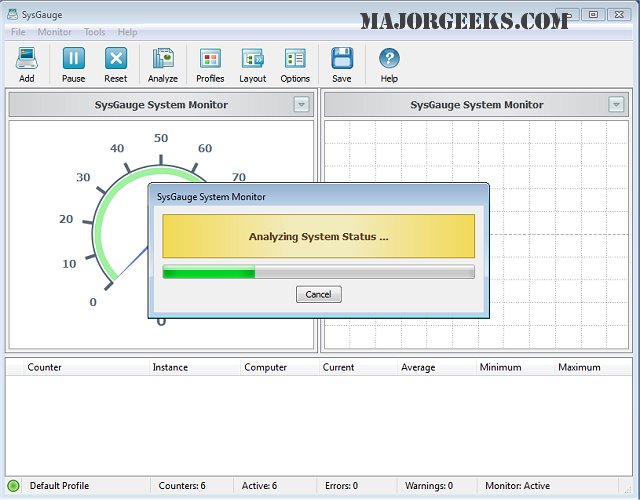Open the Help menu
The height and width of the screenshot is (500, 640).
pyautogui.click(x=127, y=32)
